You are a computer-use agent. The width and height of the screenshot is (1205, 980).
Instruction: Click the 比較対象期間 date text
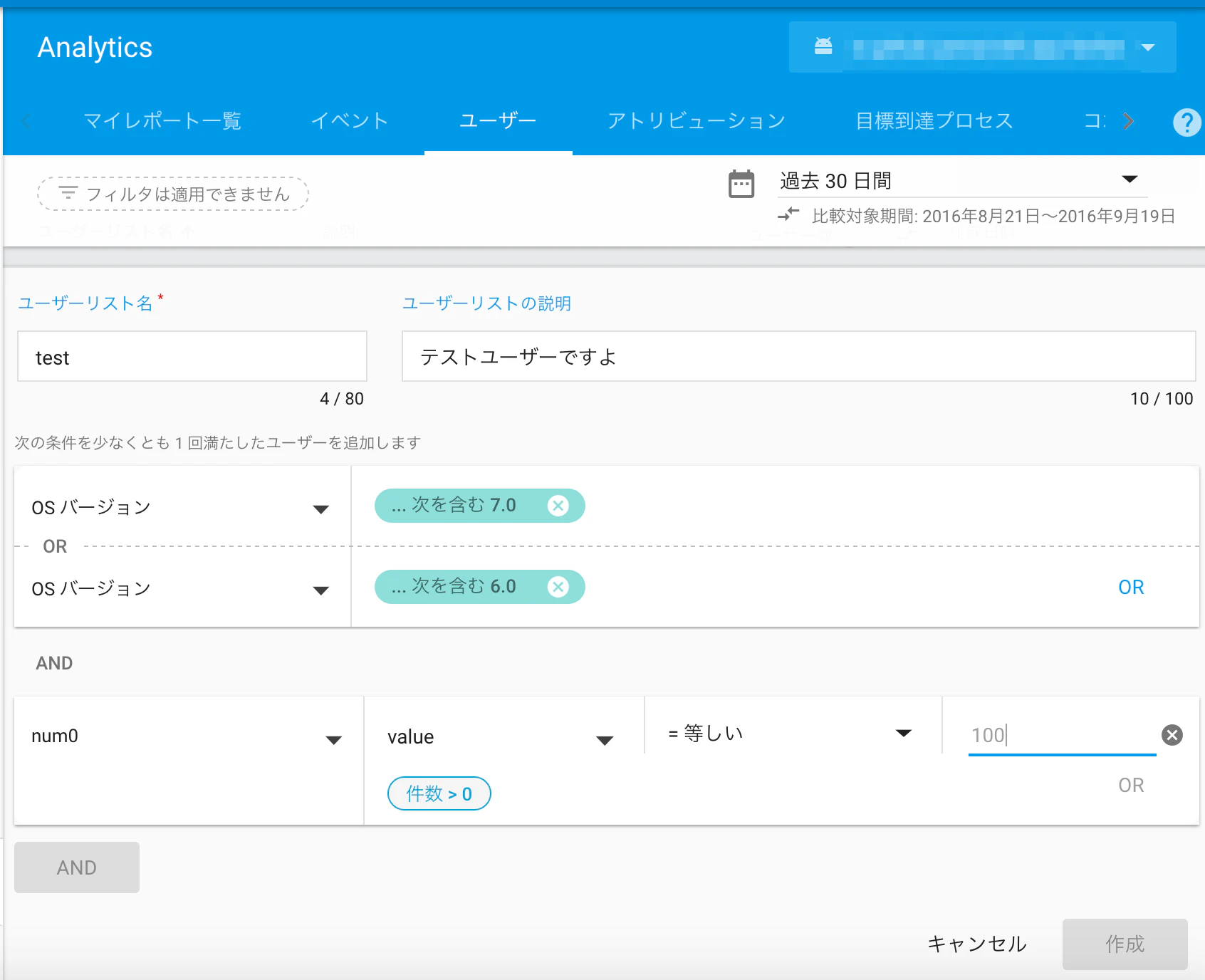[993, 216]
